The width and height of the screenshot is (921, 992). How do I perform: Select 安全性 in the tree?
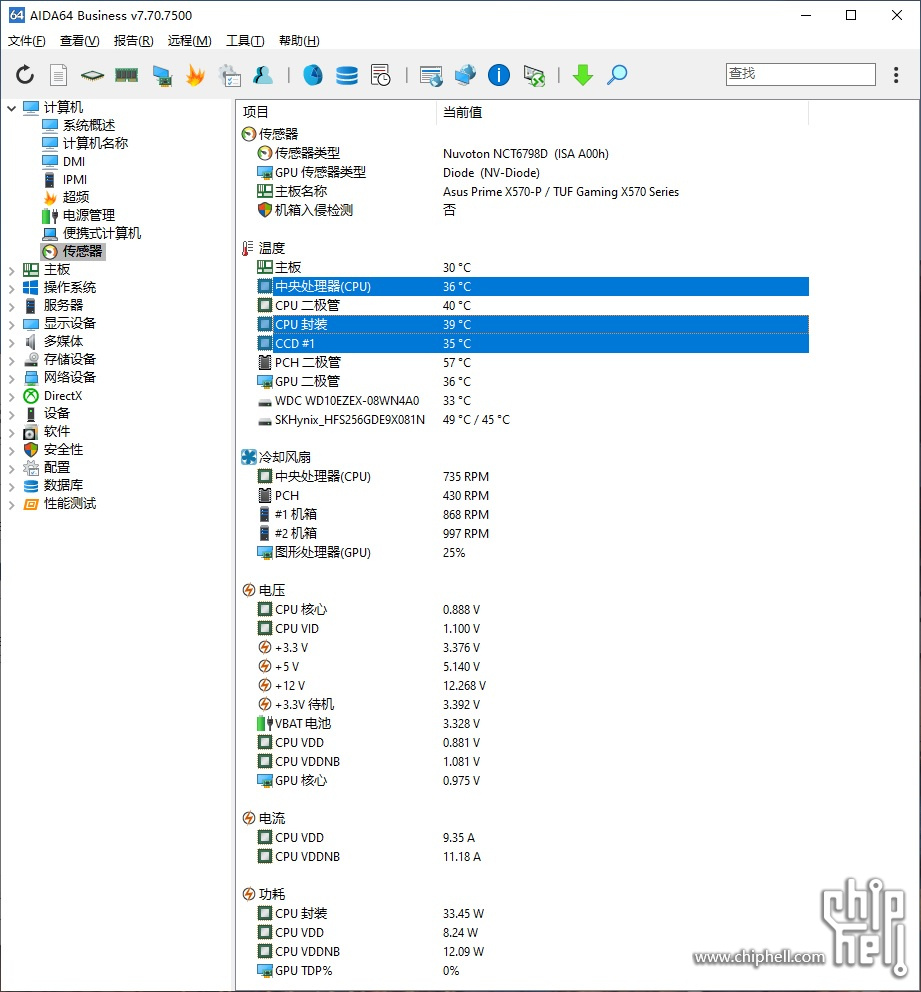(x=63, y=449)
